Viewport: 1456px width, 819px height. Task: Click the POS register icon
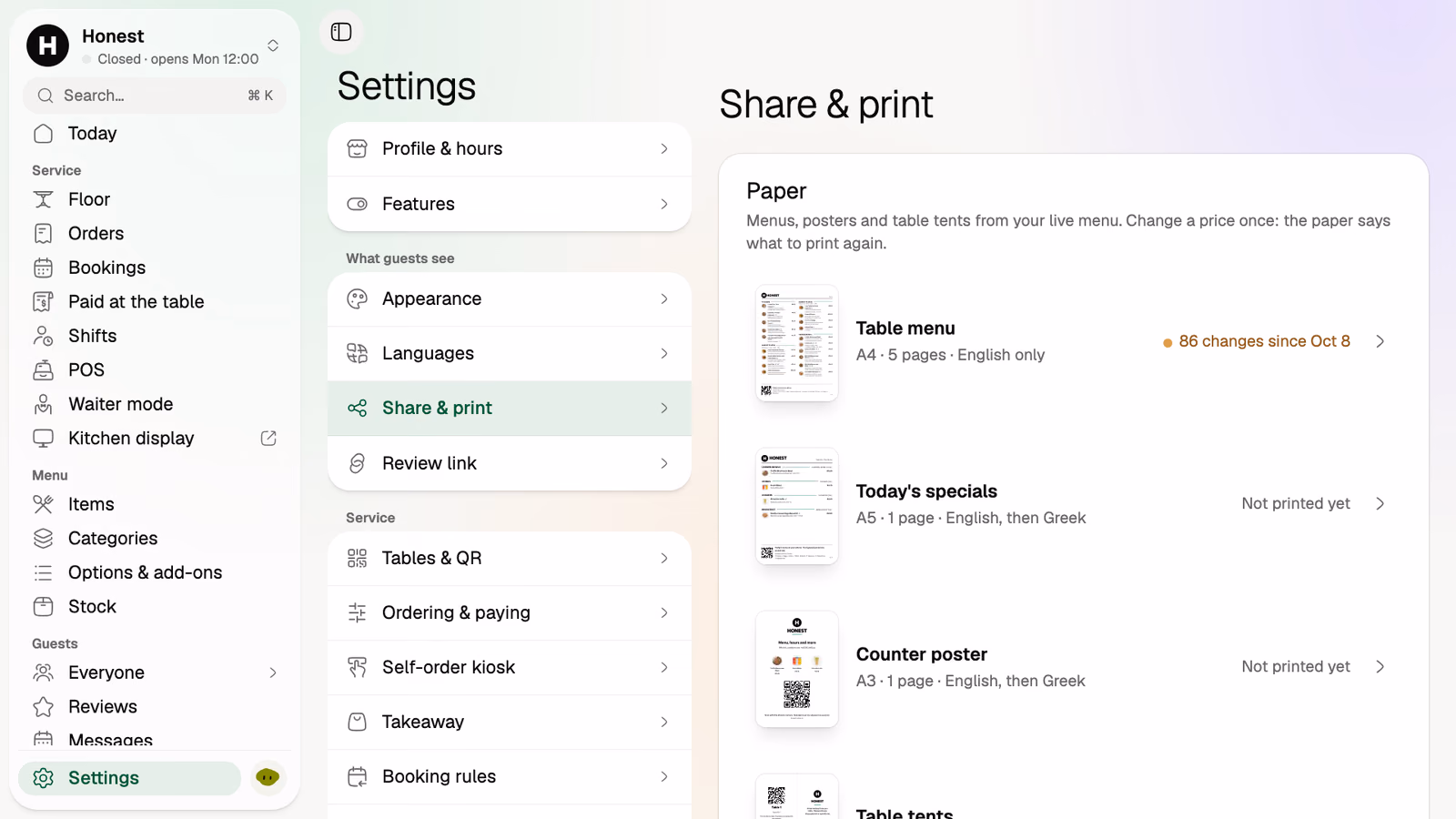coord(43,369)
